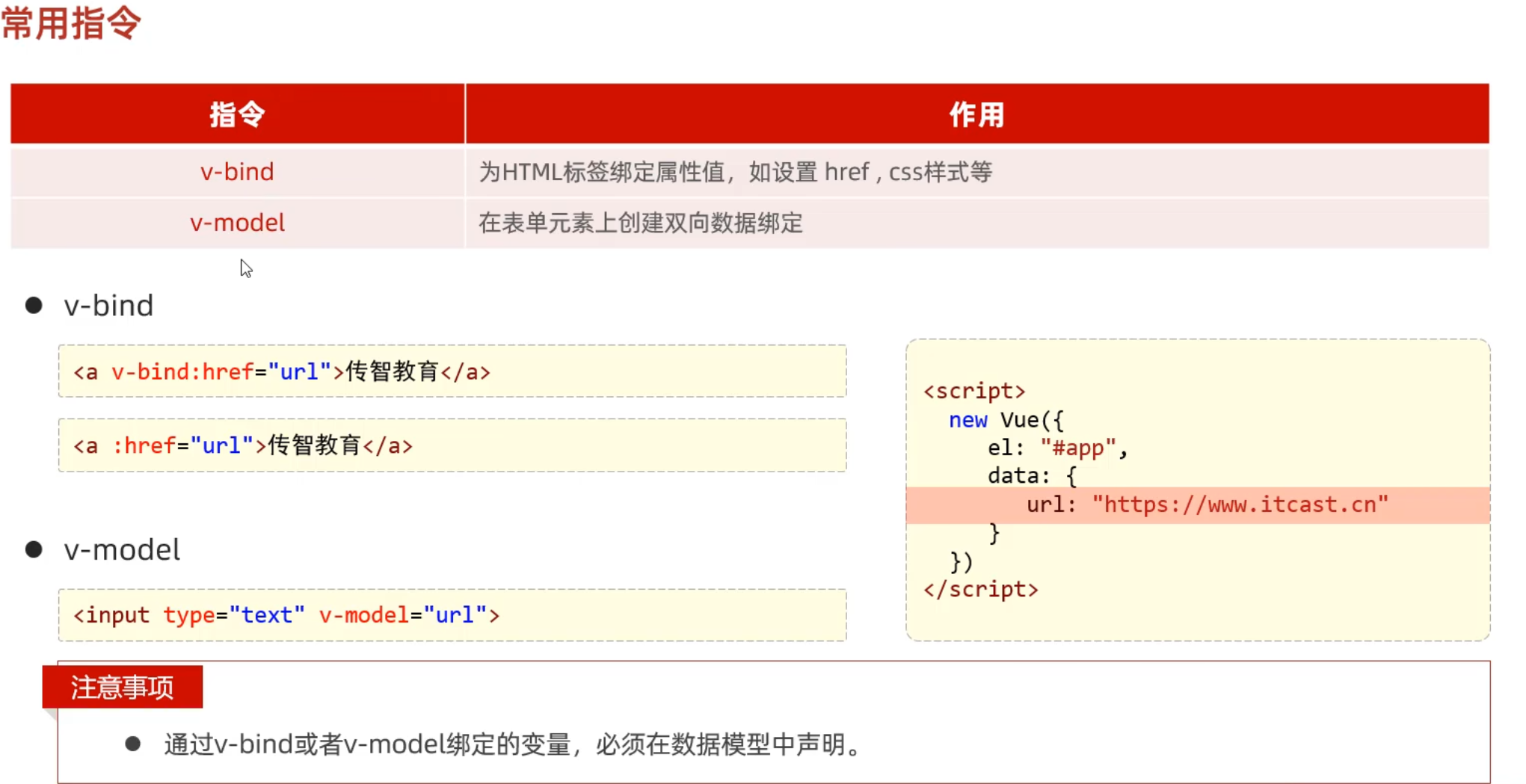Click the data: { code line
The image size is (1526, 784).
pos(1032,475)
